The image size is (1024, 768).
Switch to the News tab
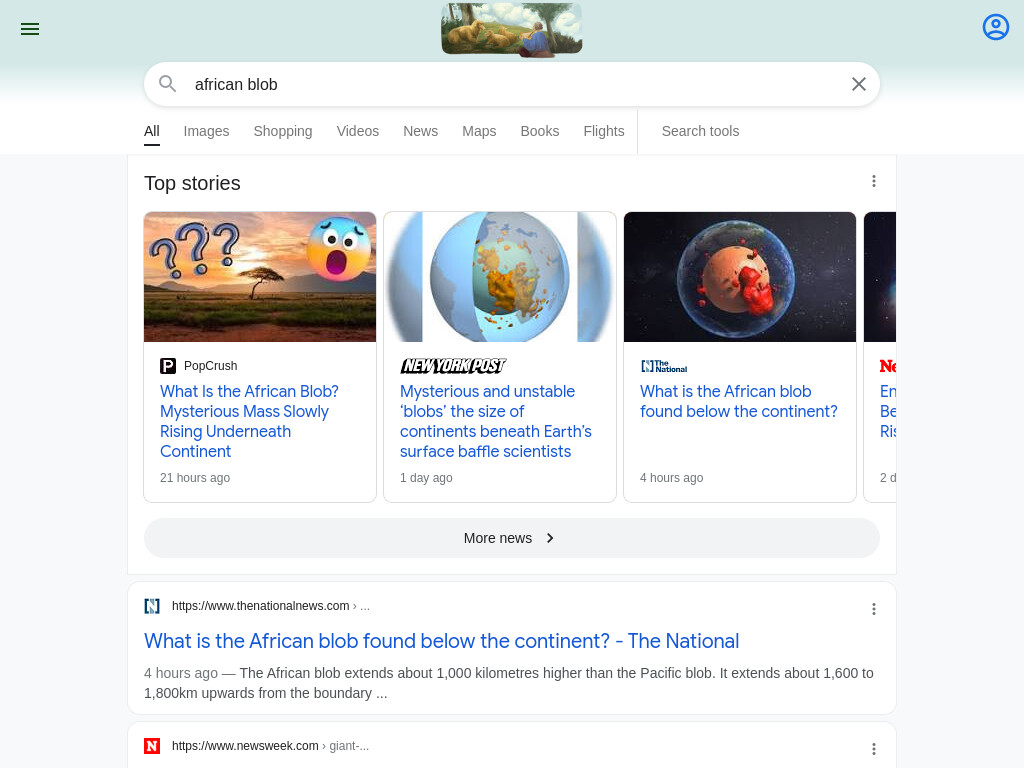tap(420, 131)
